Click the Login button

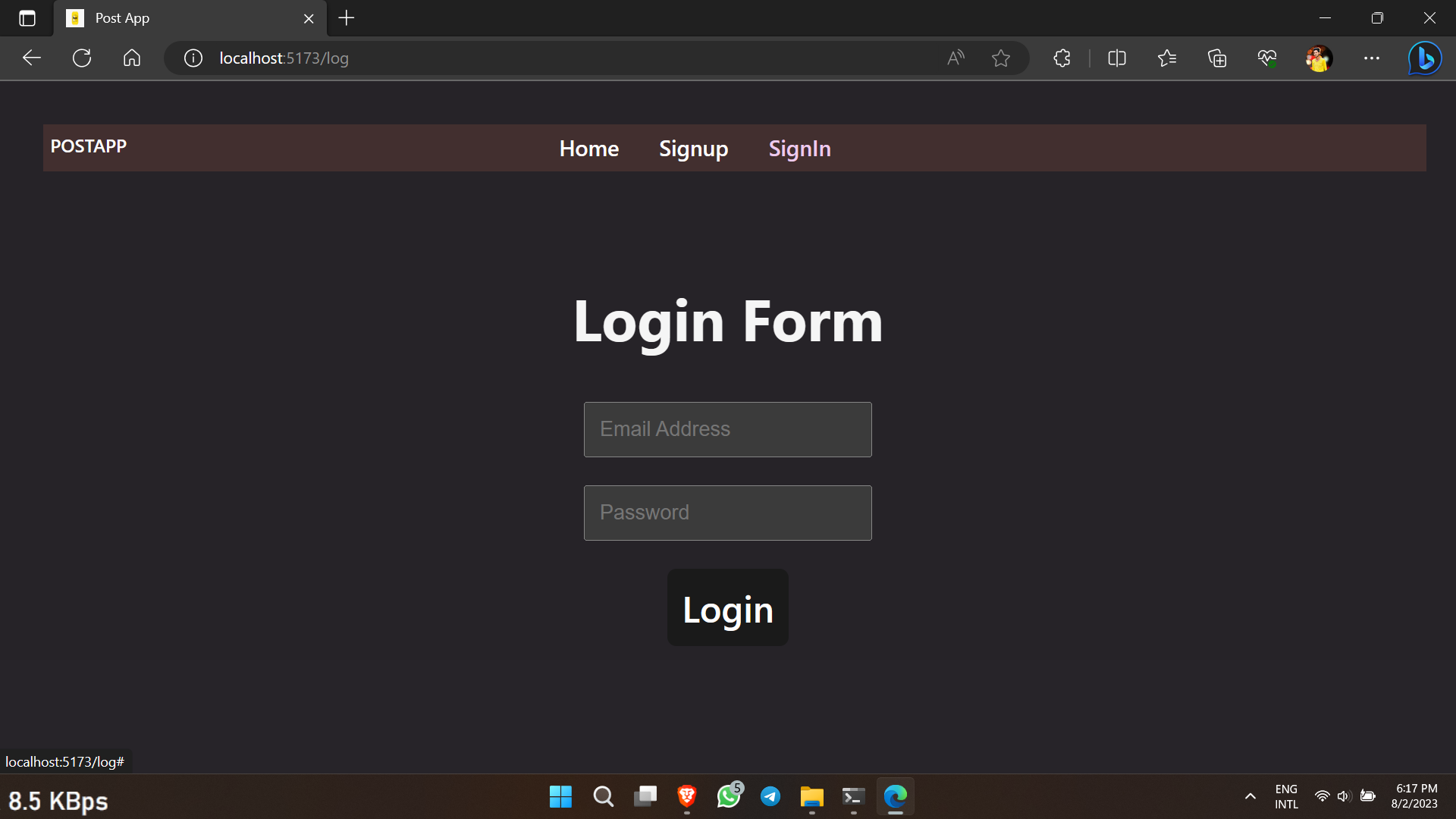pyautogui.click(x=727, y=607)
